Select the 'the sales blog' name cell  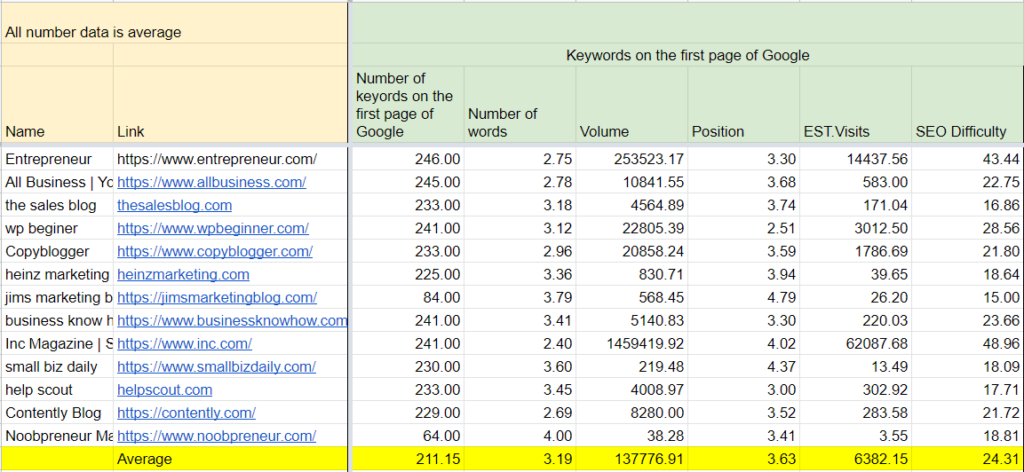click(x=57, y=205)
